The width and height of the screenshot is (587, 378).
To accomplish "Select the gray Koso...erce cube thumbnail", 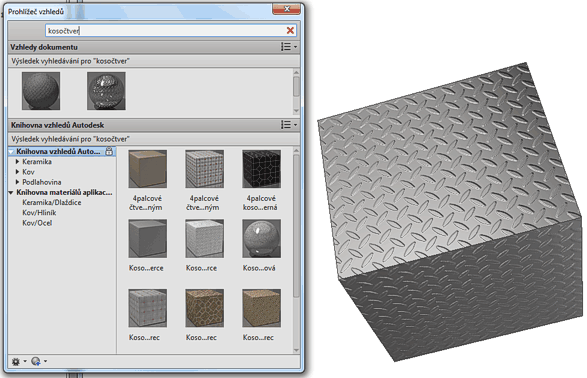I will point(147,238).
